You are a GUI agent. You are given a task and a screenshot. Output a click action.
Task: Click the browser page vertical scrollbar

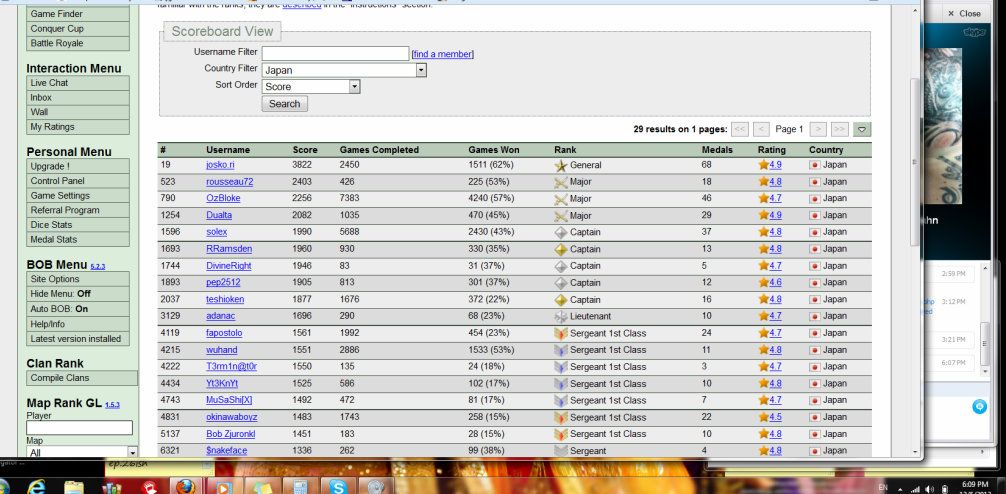point(915,160)
